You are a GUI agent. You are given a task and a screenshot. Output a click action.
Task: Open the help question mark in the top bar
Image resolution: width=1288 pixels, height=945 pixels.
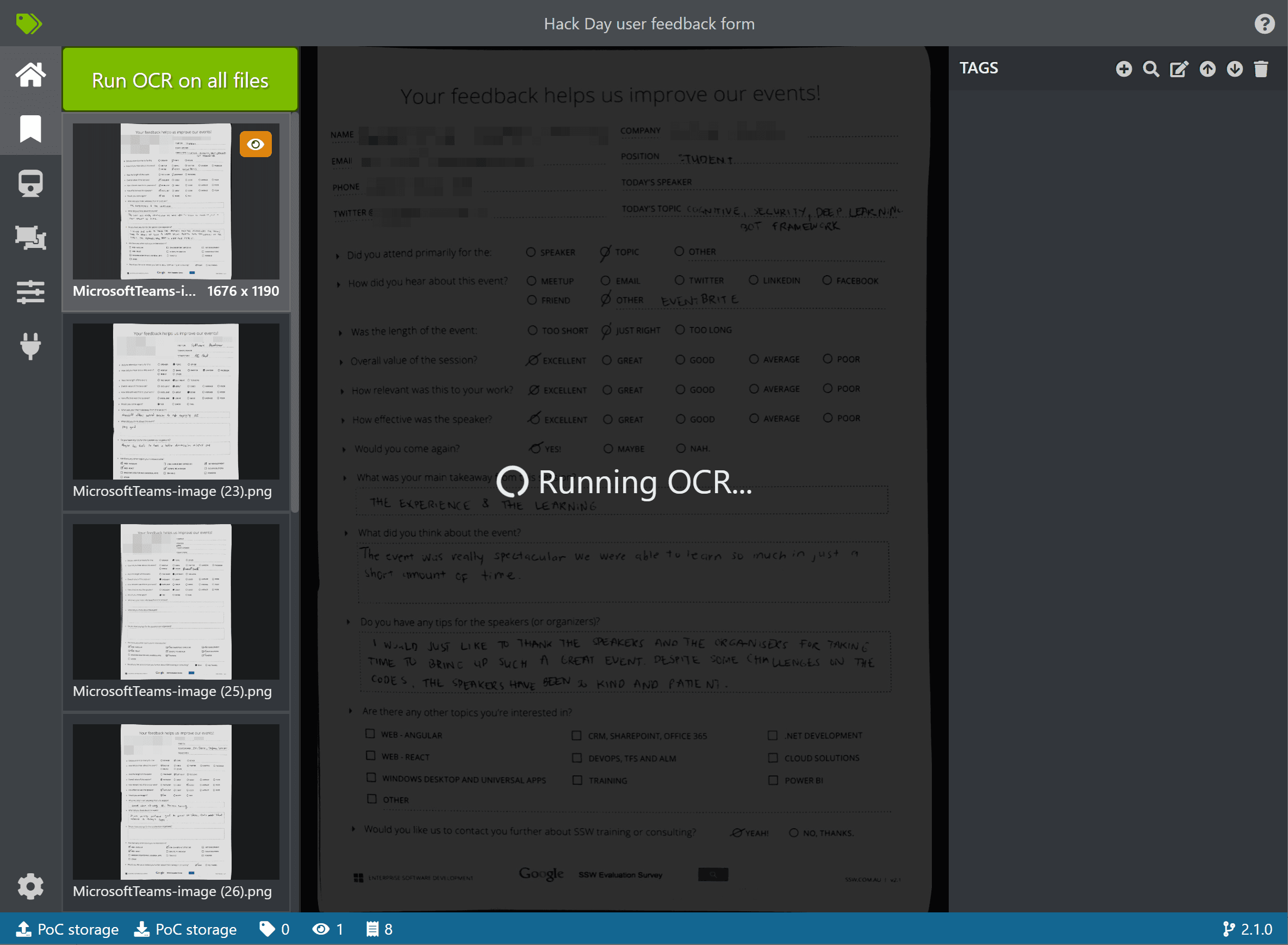click(x=1264, y=23)
